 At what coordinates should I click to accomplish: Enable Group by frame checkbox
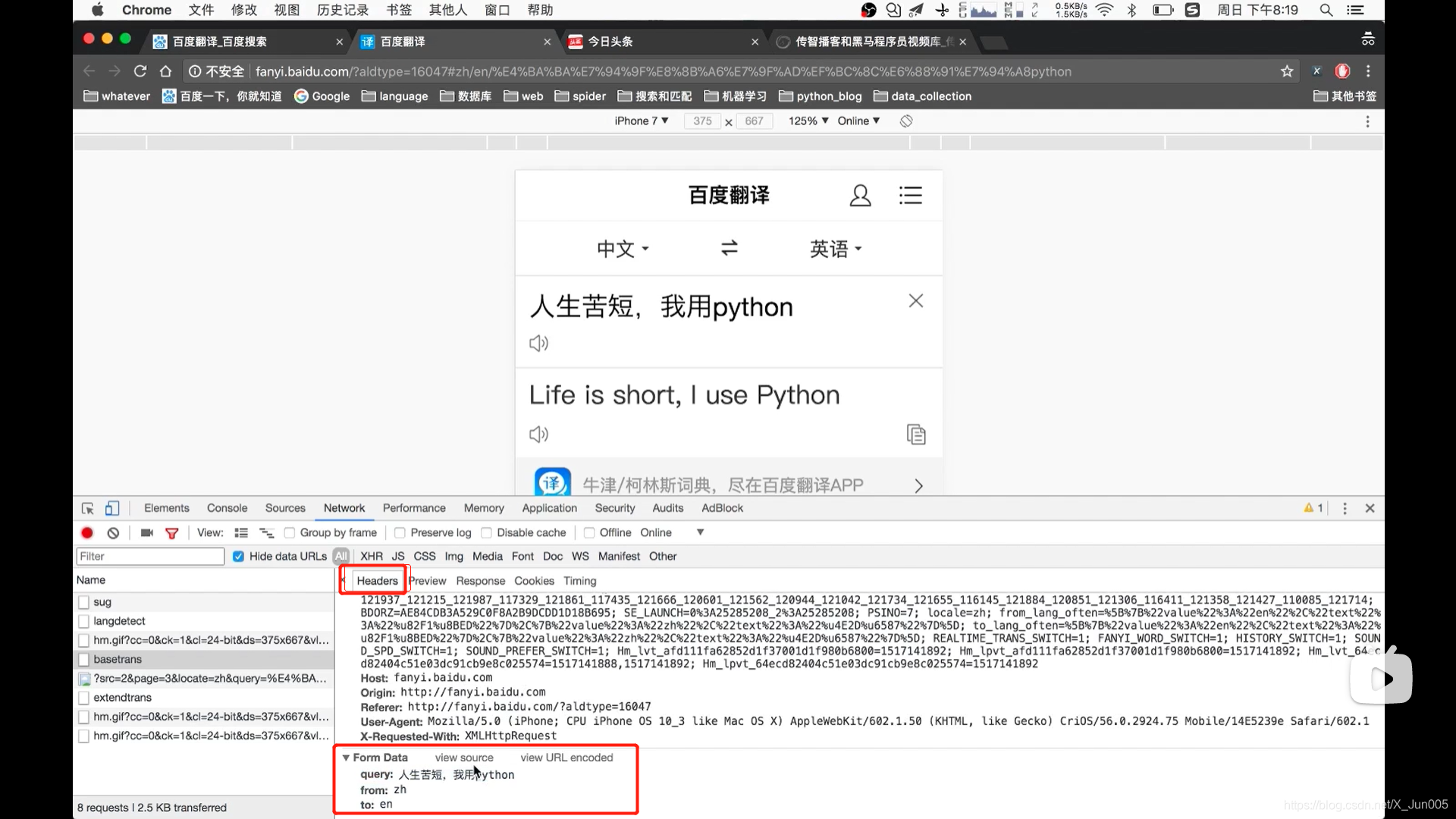click(290, 533)
